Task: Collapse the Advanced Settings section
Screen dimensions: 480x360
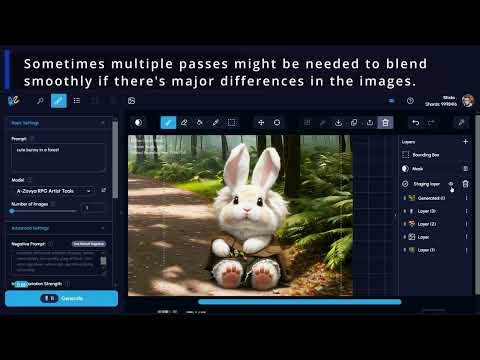Action: coord(60,228)
